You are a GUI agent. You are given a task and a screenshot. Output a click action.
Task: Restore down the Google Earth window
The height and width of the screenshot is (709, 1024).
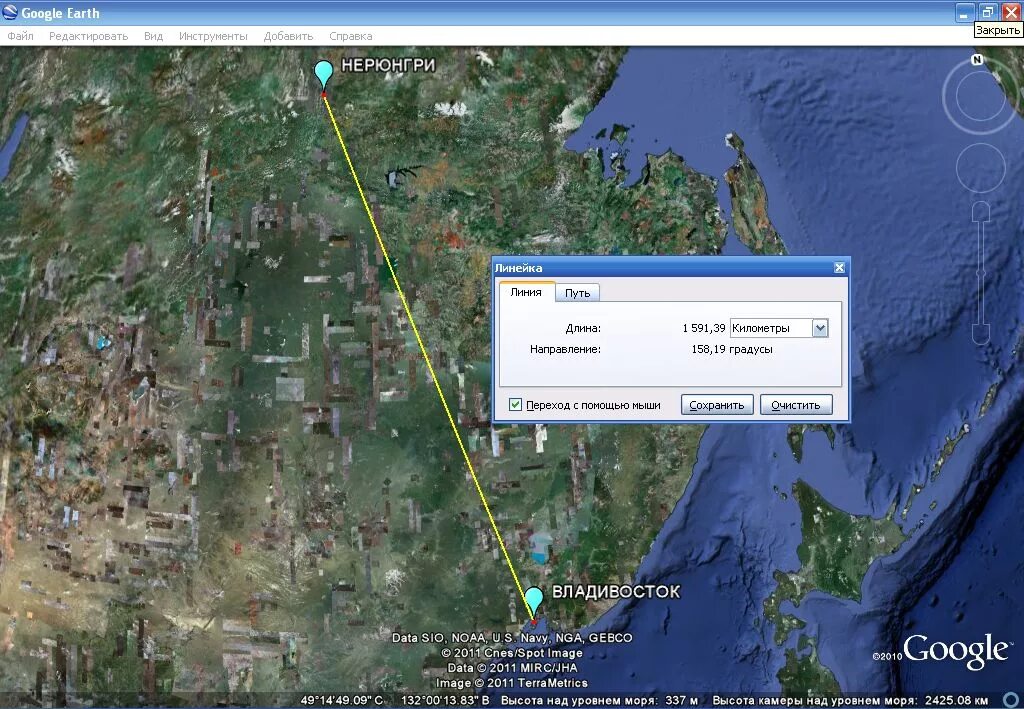(987, 12)
